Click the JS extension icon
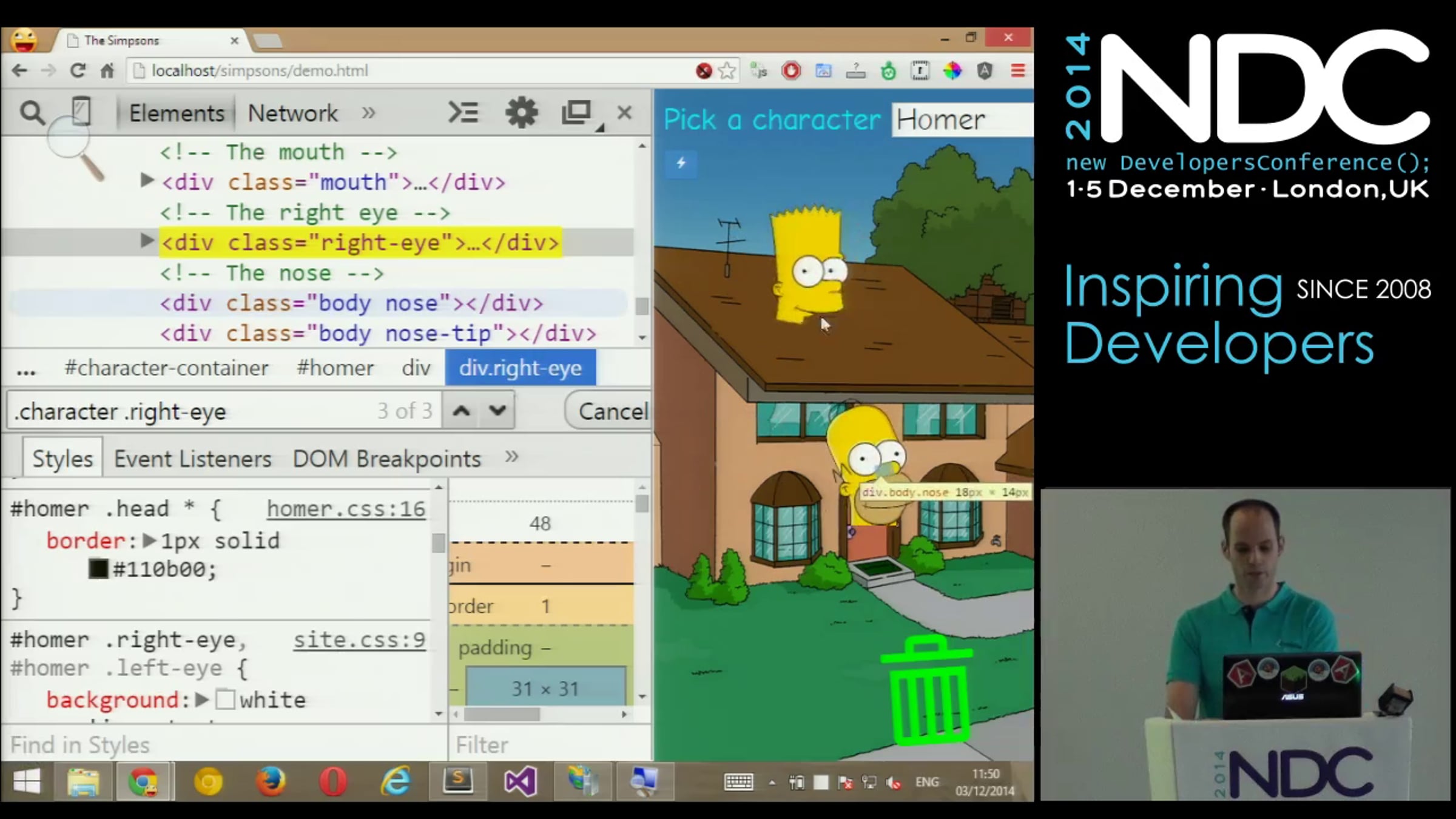The image size is (1456, 819). [758, 71]
